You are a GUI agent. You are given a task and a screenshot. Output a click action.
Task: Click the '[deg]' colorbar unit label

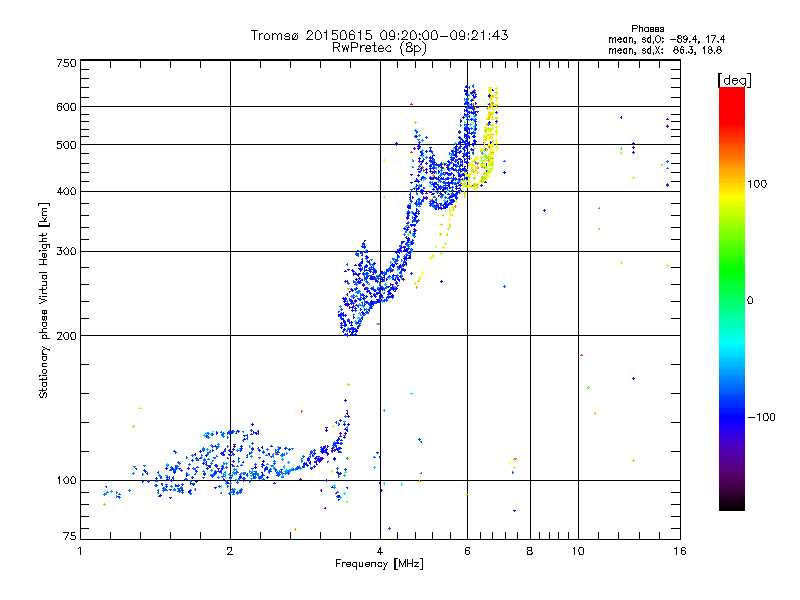[734, 80]
